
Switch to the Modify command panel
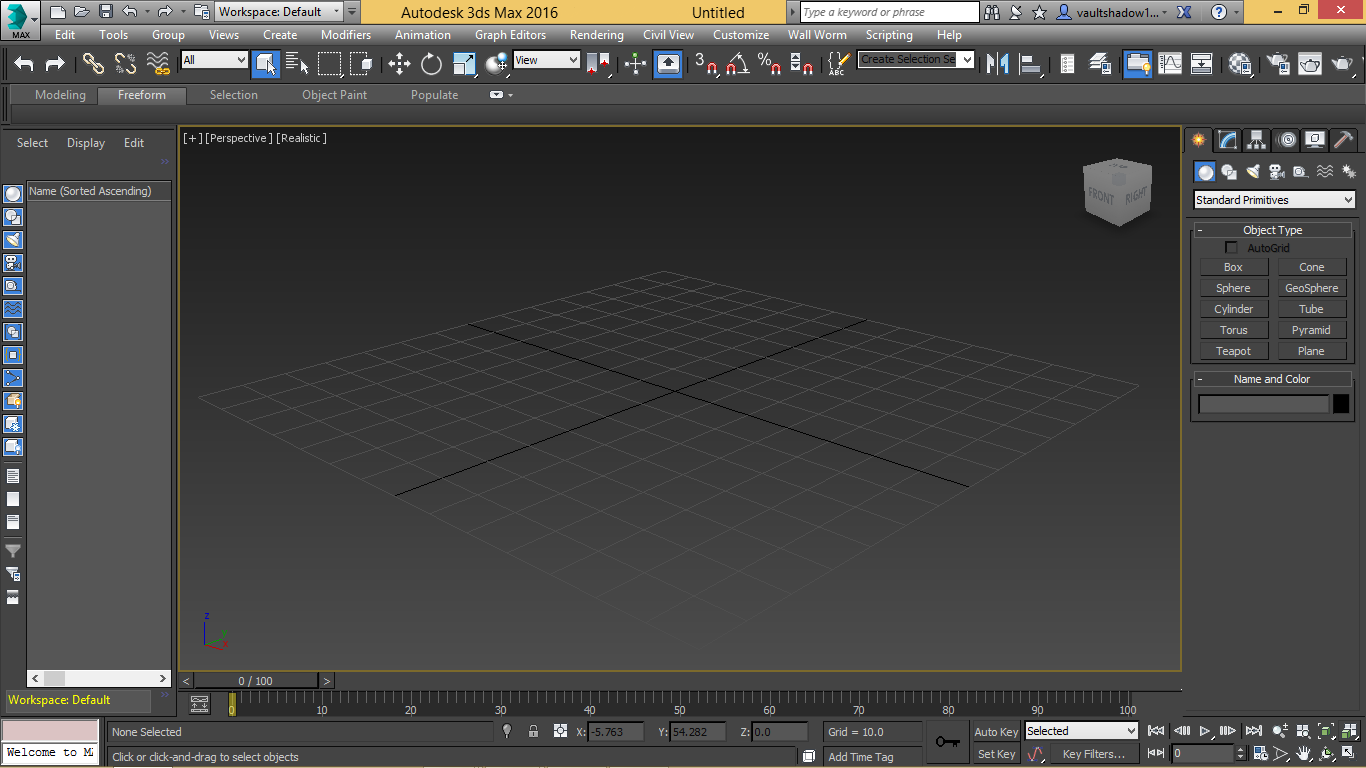1227,140
